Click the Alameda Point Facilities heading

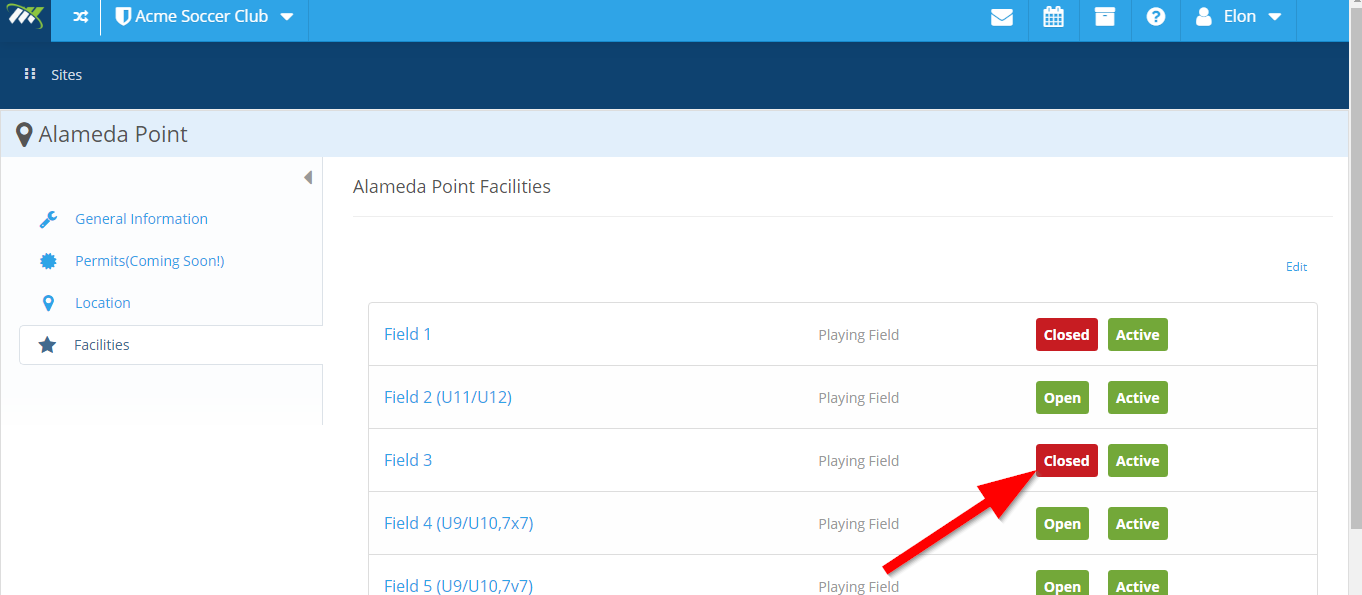(452, 186)
